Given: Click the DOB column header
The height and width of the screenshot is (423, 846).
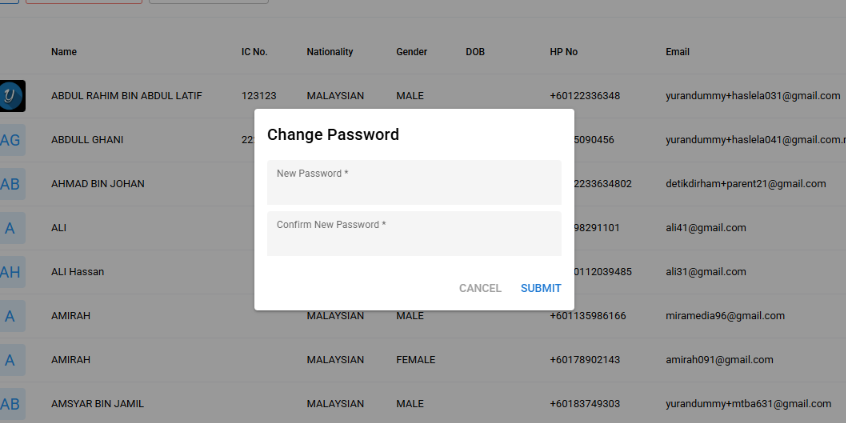Looking at the screenshot, I should [475, 52].
